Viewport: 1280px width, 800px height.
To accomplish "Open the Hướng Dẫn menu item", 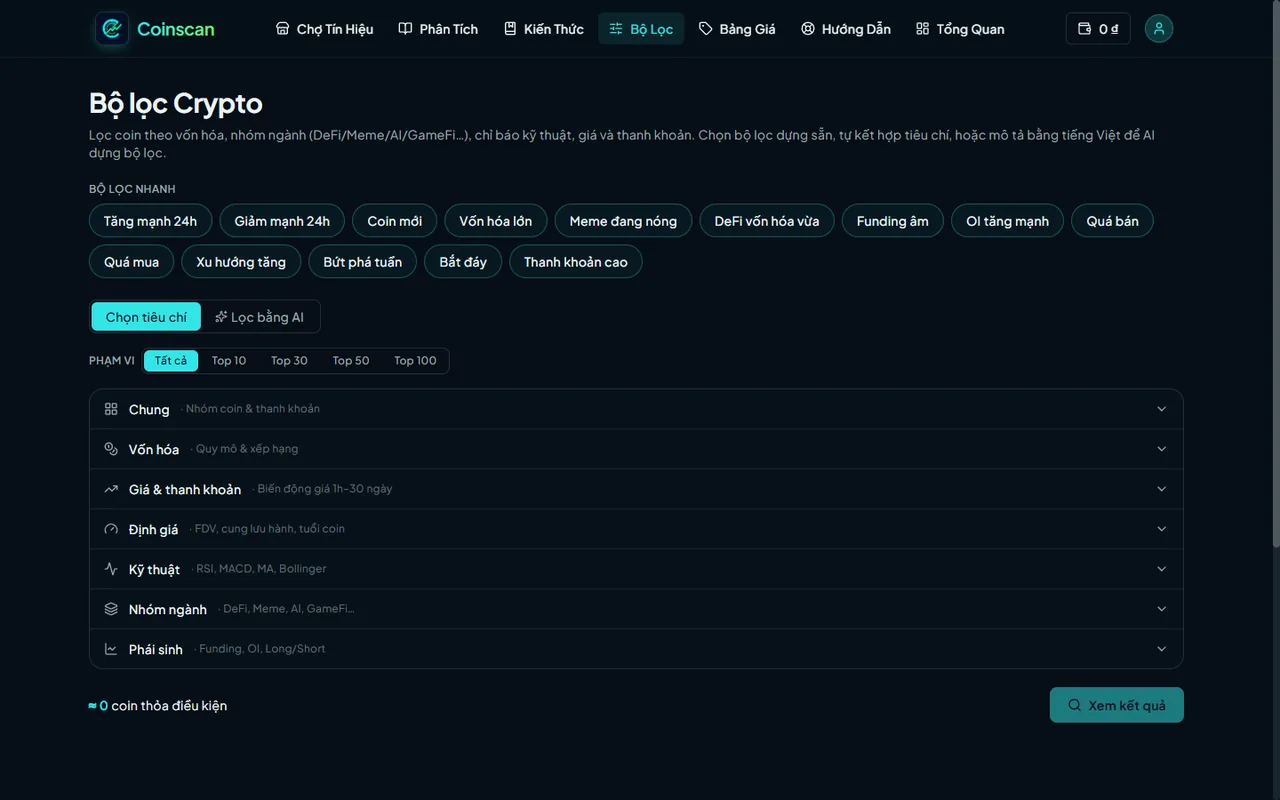I will coord(846,29).
